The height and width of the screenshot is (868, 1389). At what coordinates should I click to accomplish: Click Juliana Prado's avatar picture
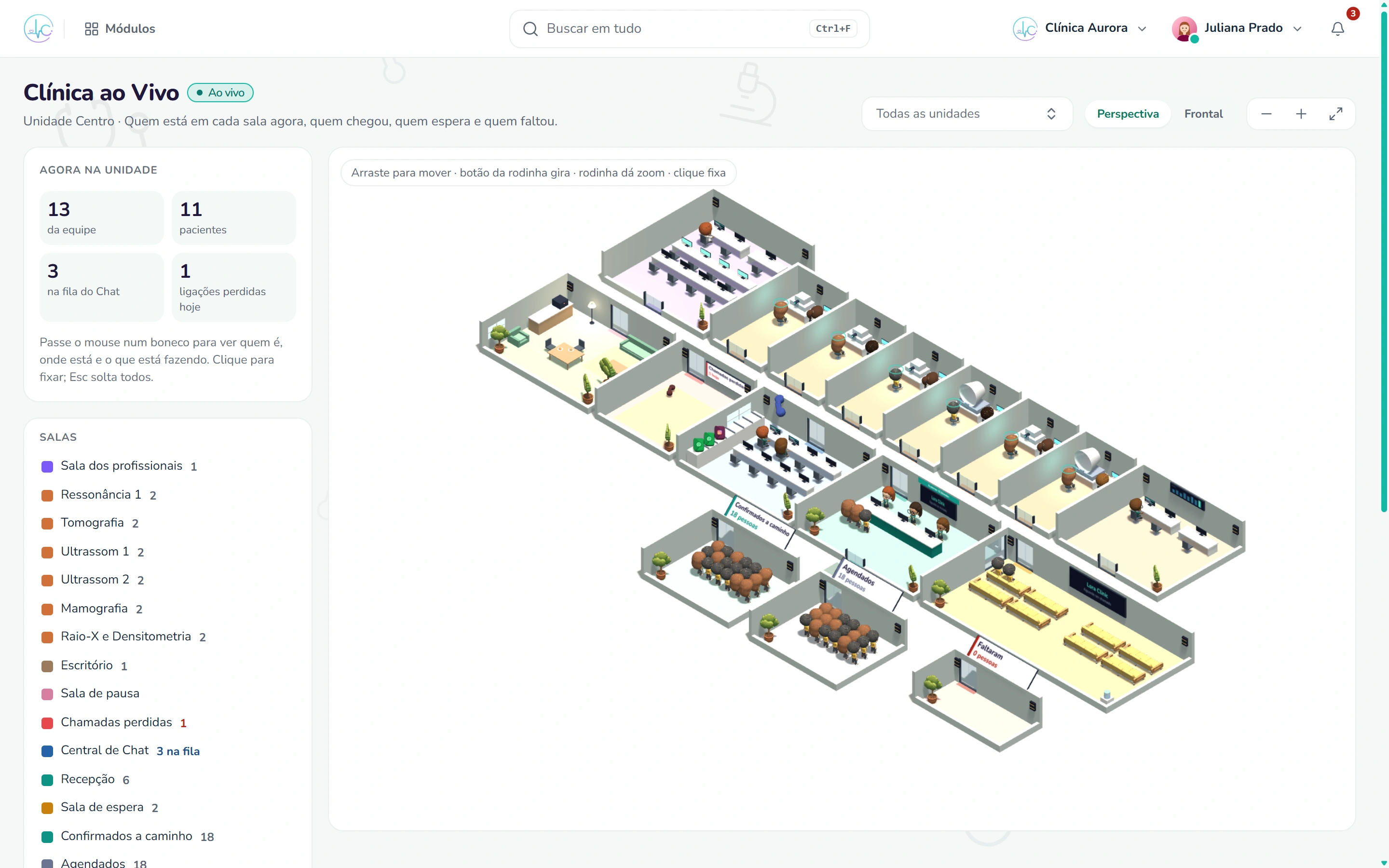tap(1185, 28)
